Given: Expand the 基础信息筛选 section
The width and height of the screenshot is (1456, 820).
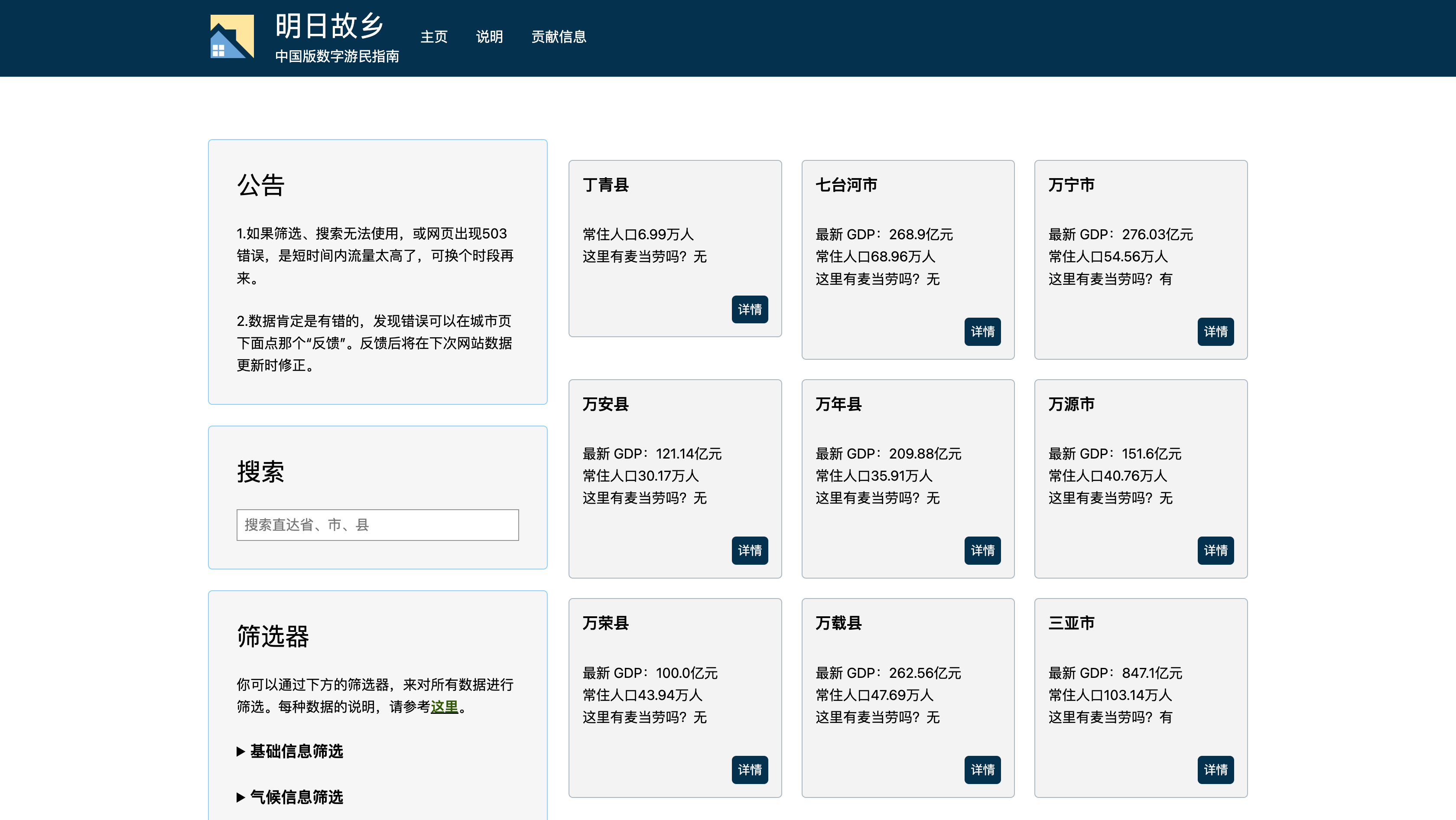Looking at the screenshot, I should tap(296, 751).
